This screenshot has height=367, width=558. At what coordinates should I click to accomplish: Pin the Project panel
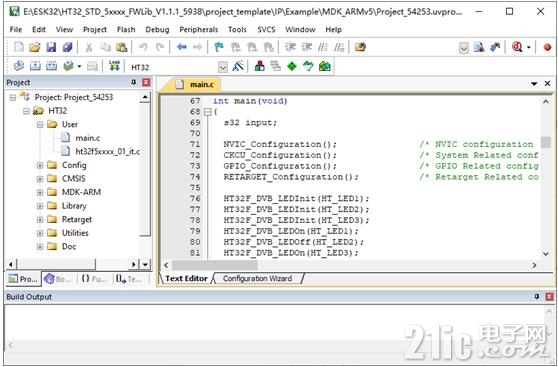point(134,83)
